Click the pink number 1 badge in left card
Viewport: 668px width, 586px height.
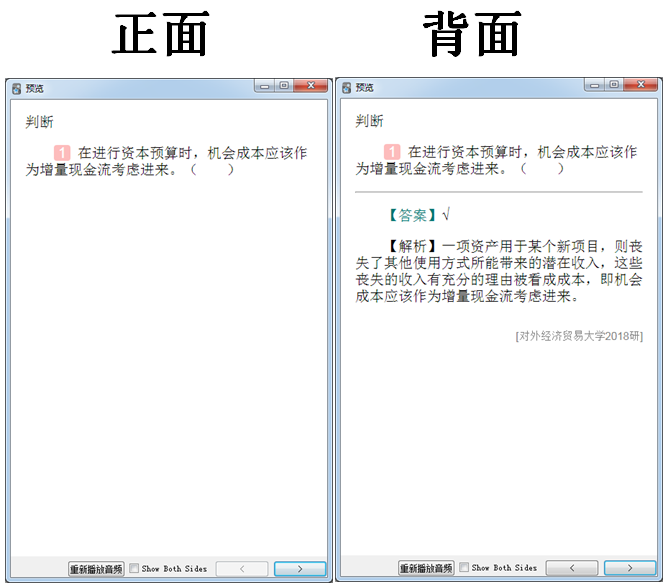(x=62, y=152)
